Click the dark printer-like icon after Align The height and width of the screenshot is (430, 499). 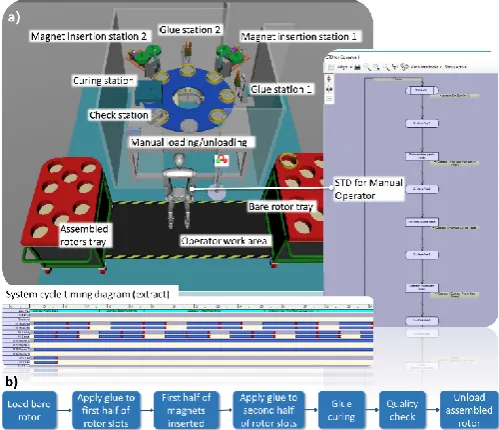357,67
